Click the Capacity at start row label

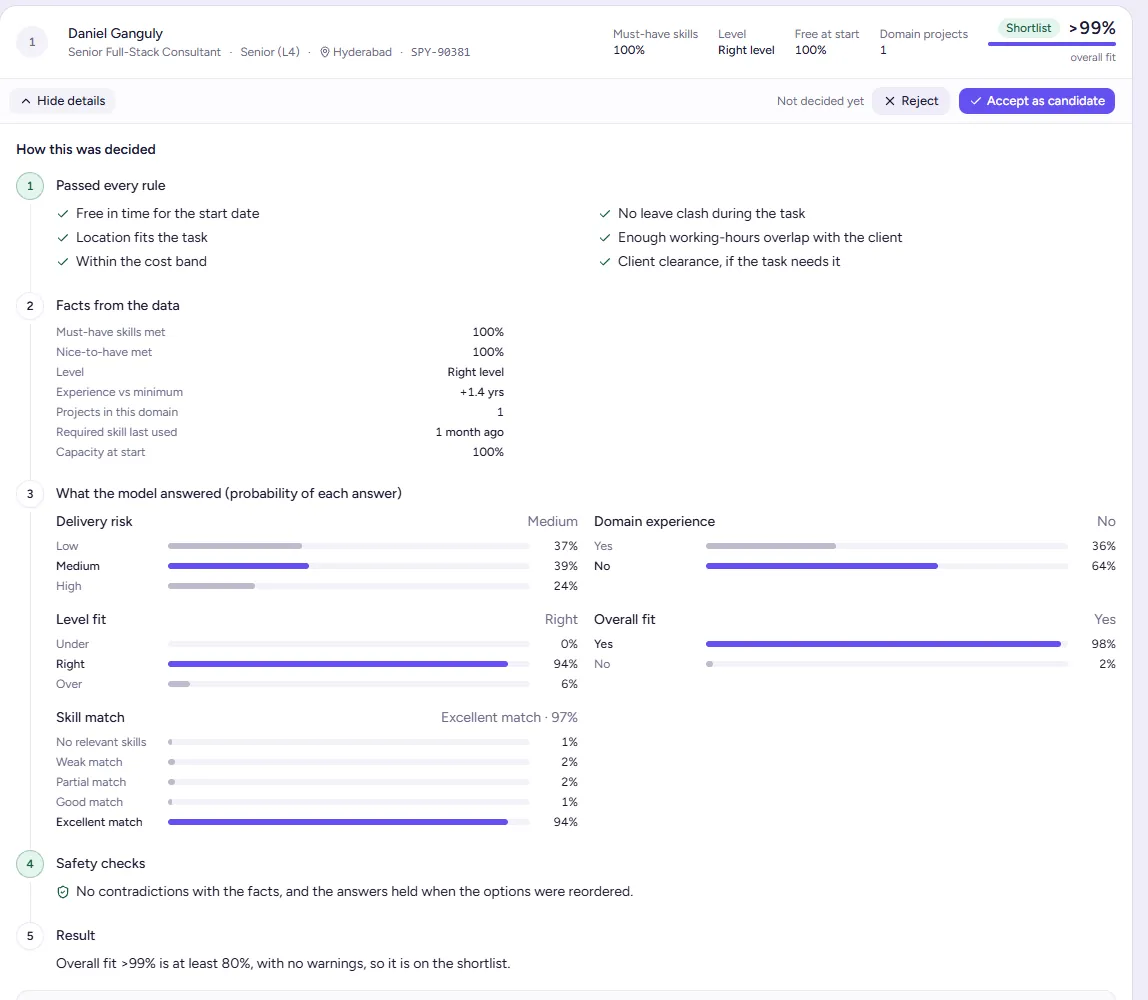pyautogui.click(x=100, y=452)
